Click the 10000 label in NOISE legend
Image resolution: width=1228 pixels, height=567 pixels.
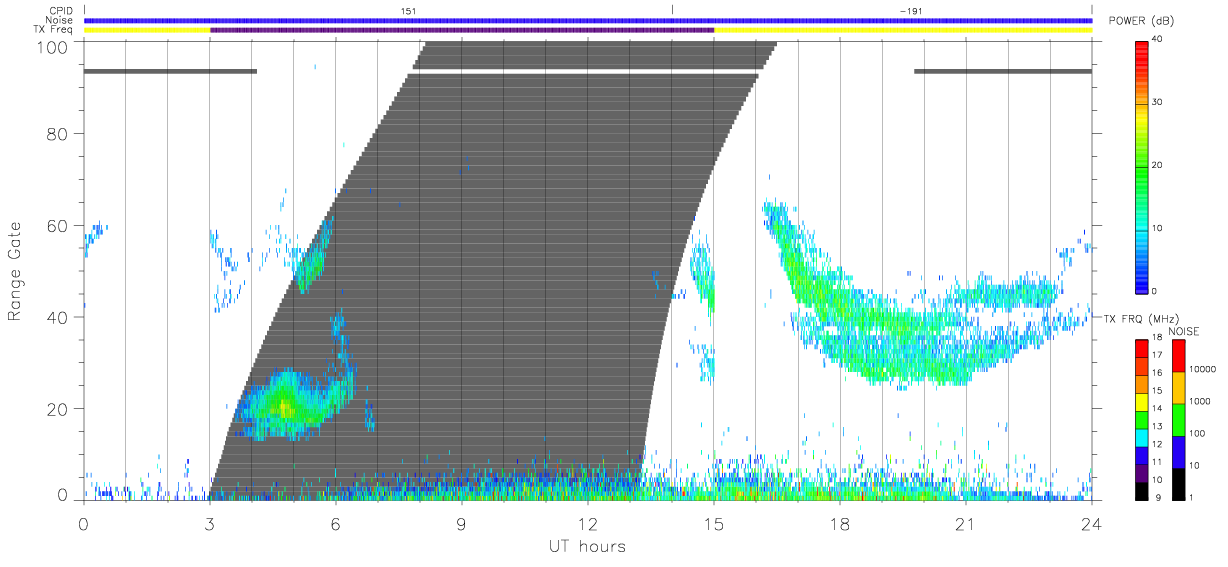point(1203,369)
